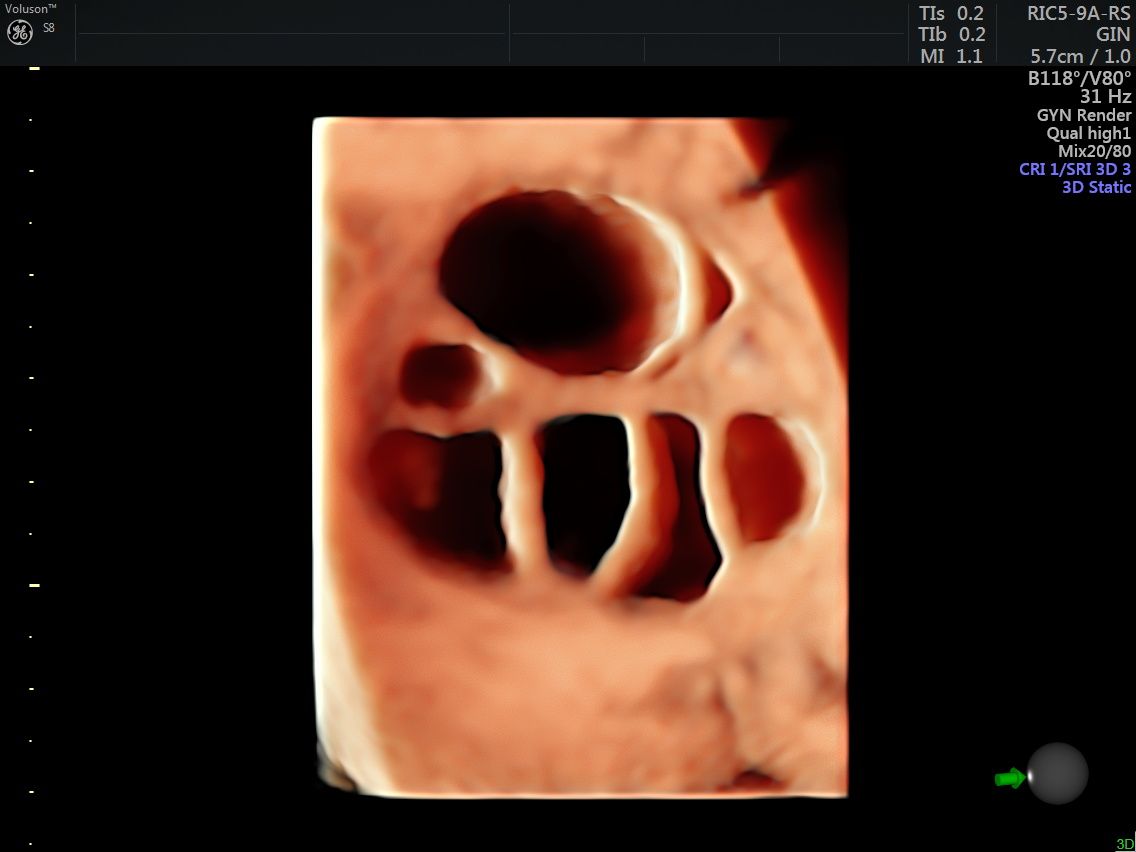
Task: Click the gray light source sphere
Action: (1057, 773)
